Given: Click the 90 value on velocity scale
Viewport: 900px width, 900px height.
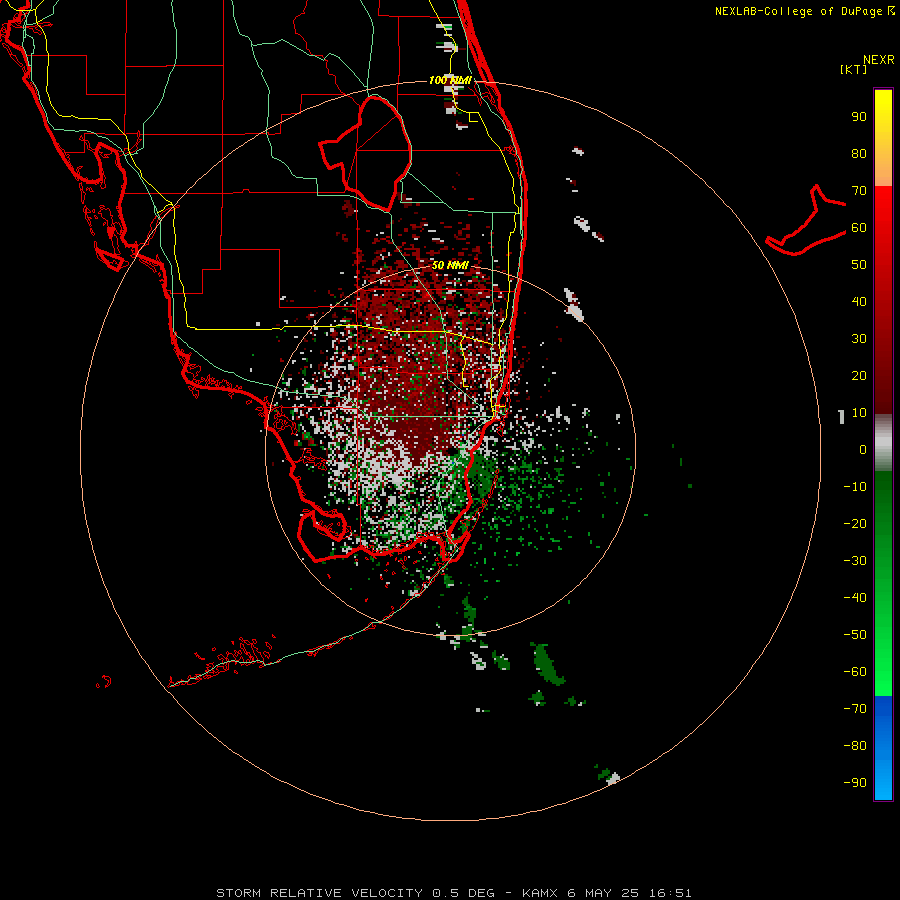Looking at the screenshot, I should pos(859,117).
